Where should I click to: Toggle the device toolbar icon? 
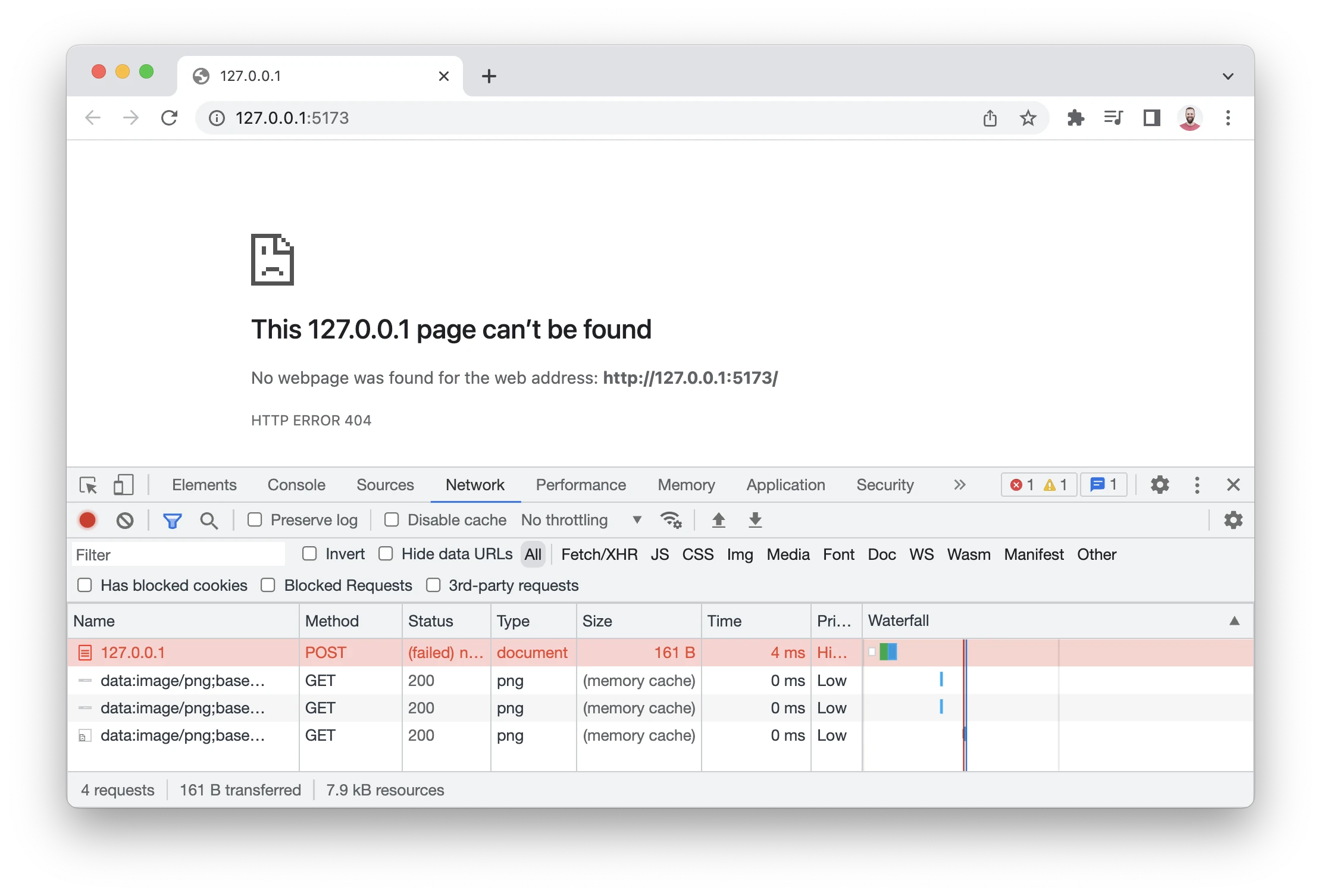point(123,485)
